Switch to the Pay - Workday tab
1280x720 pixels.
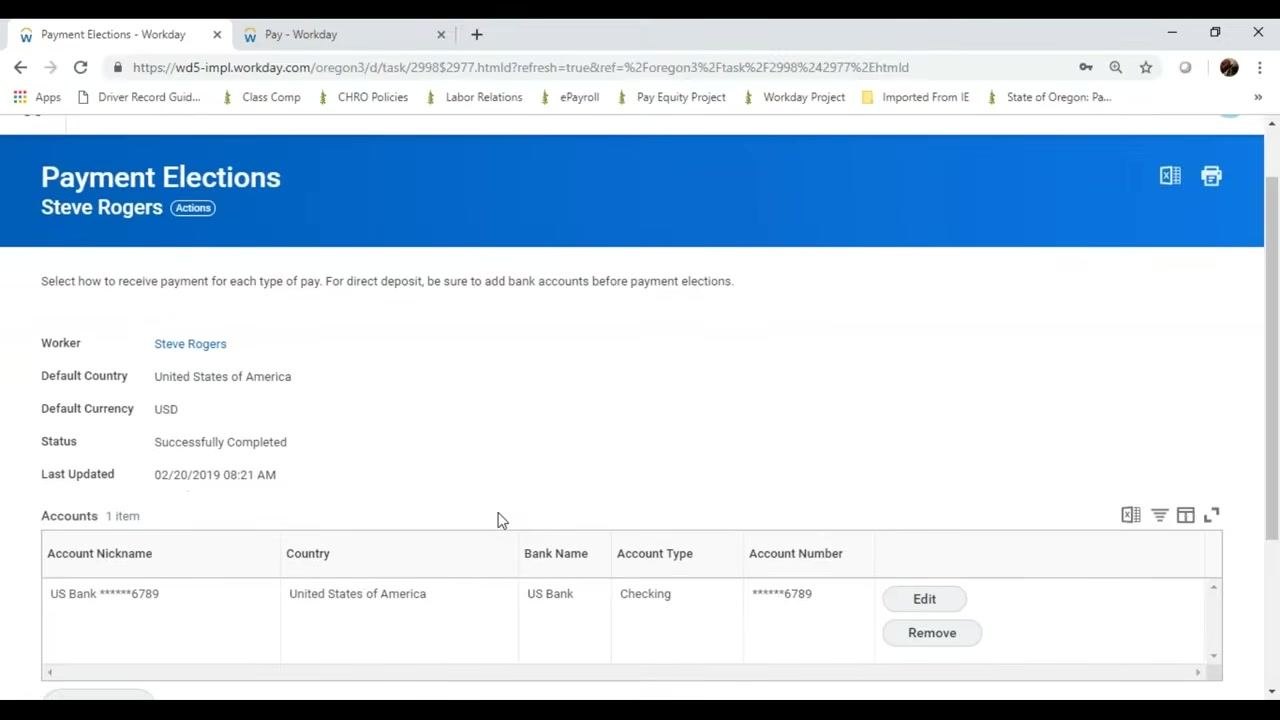[x=345, y=34]
